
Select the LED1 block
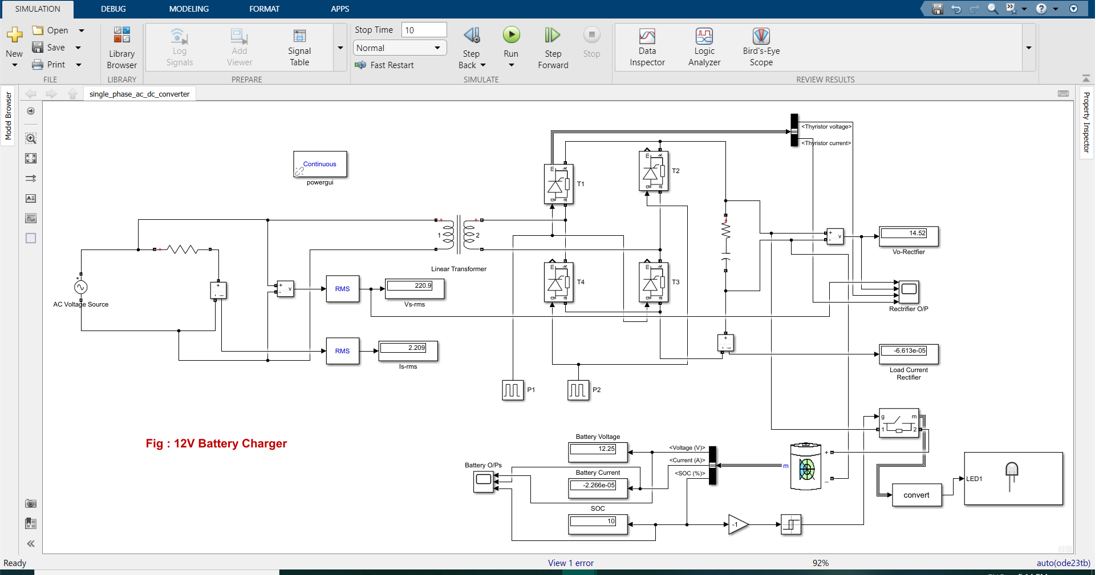[x=1014, y=479]
